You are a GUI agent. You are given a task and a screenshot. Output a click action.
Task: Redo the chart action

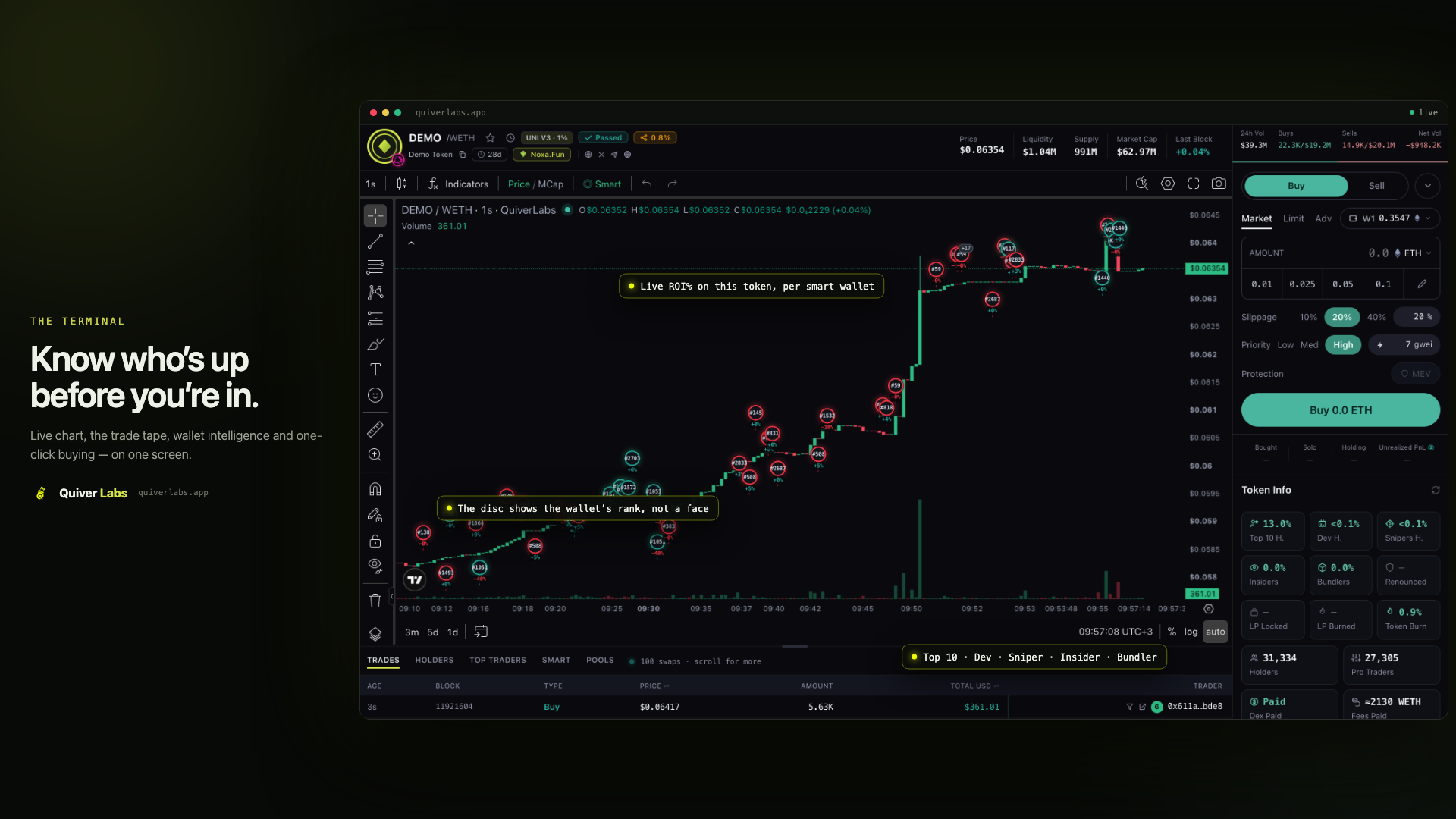pyautogui.click(x=672, y=184)
